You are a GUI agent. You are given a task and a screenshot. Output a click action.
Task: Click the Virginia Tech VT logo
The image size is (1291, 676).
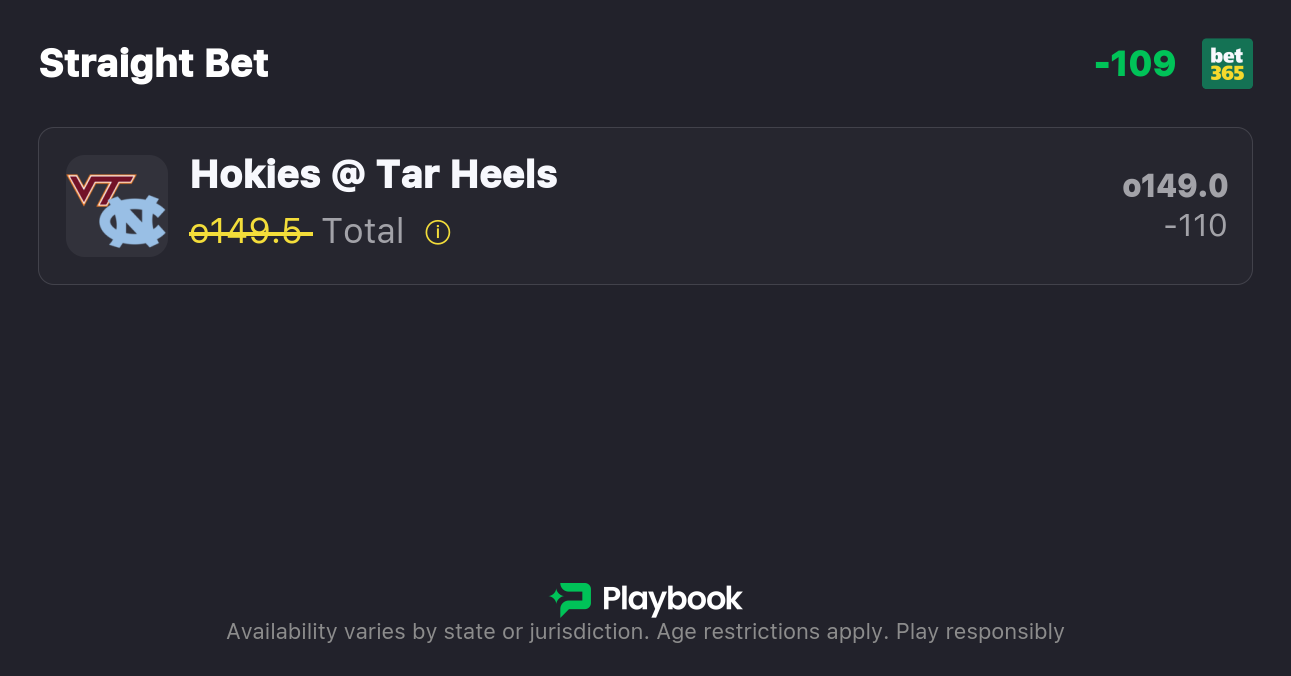[100, 187]
